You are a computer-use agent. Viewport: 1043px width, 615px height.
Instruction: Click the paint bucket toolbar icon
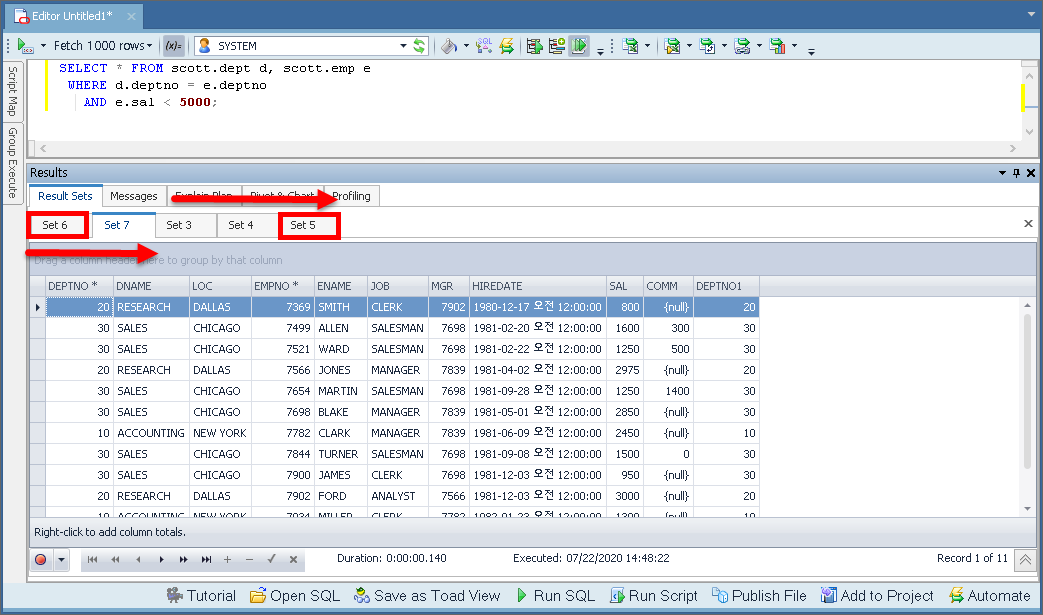click(x=449, y=46)
